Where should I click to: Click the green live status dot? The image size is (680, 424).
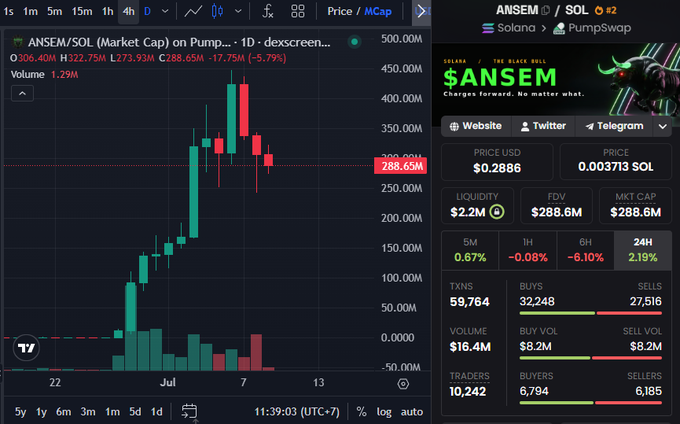[x=354, y=42]
